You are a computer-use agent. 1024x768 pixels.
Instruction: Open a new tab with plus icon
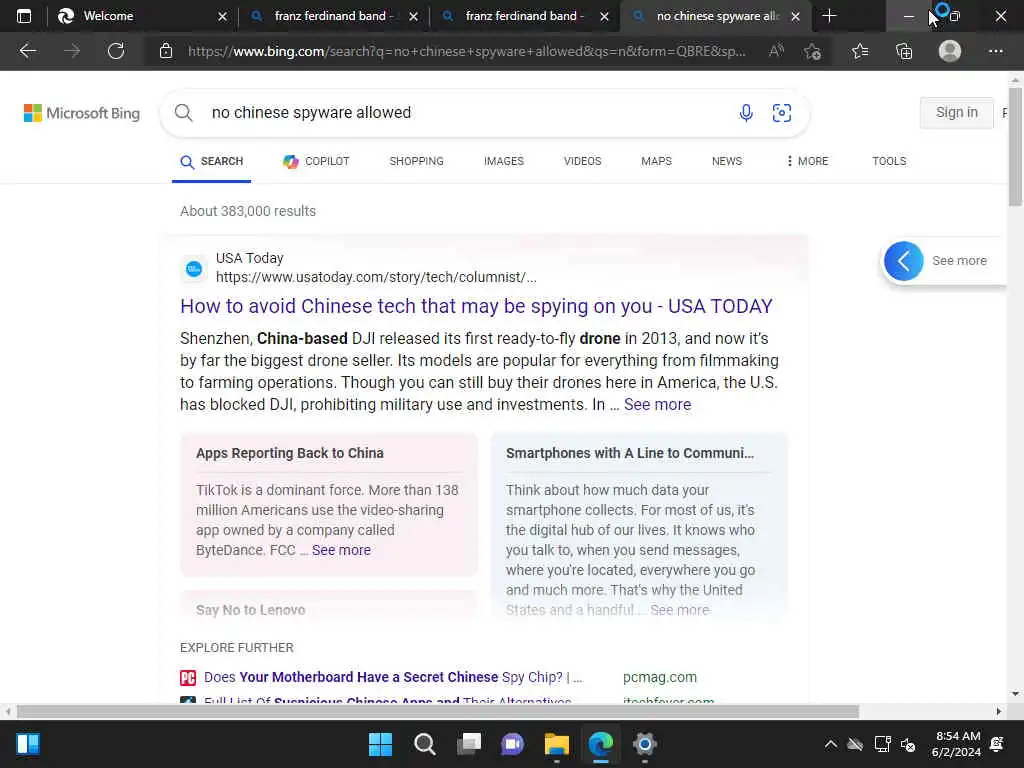coord(829,16)
